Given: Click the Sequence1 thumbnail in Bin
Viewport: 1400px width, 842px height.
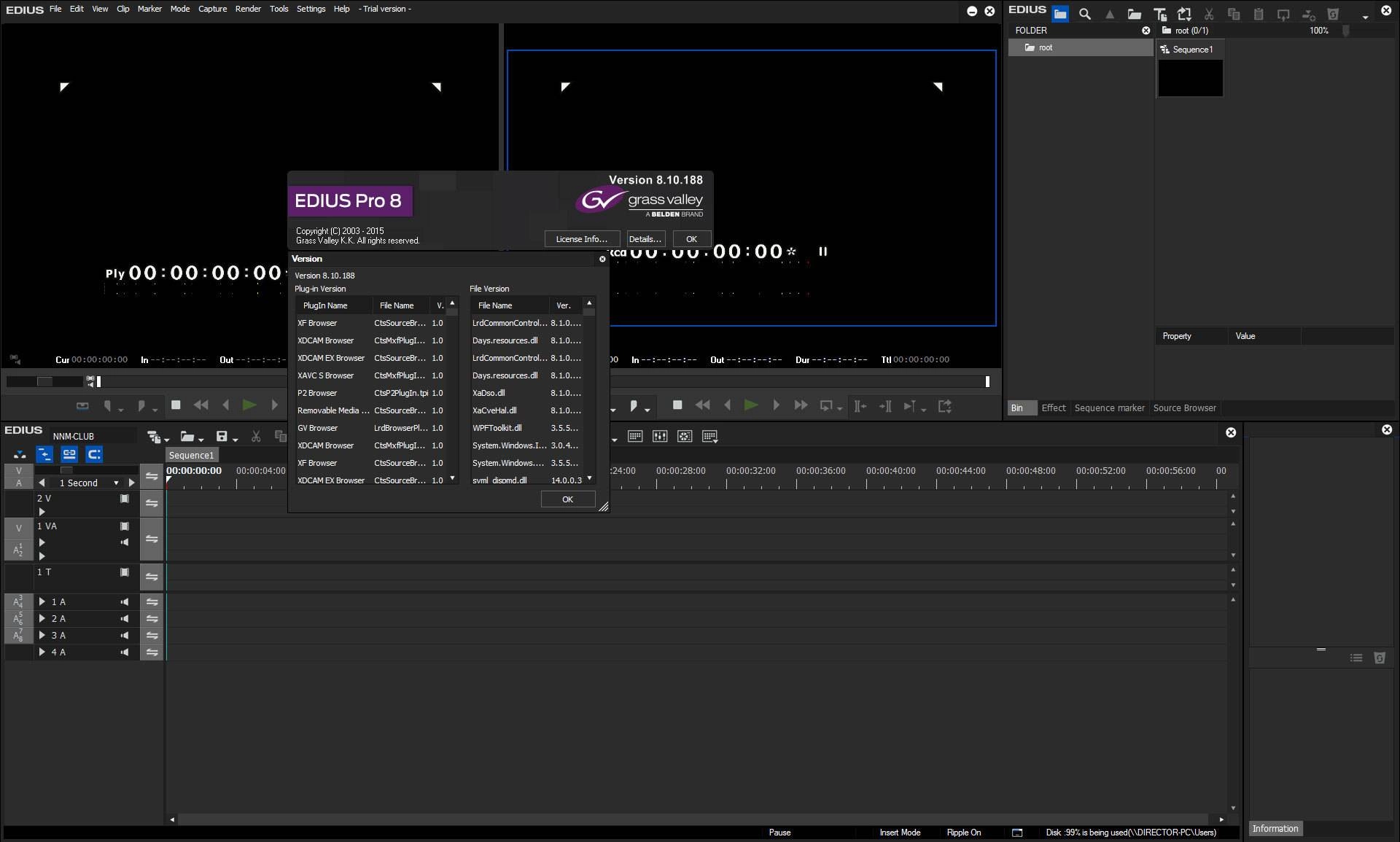Looking at the screenshot, I should coord(1190,77).
